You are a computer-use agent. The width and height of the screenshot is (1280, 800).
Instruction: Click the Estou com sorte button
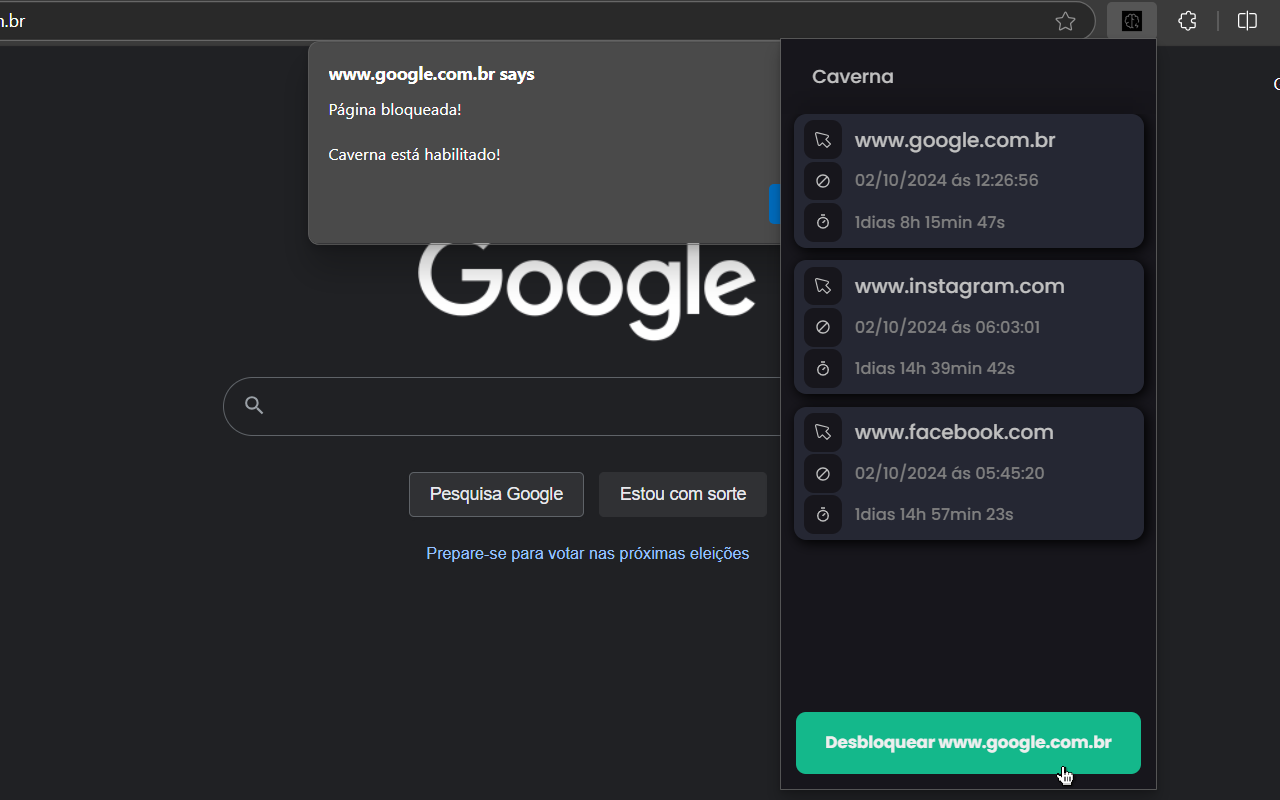[683, 494]
